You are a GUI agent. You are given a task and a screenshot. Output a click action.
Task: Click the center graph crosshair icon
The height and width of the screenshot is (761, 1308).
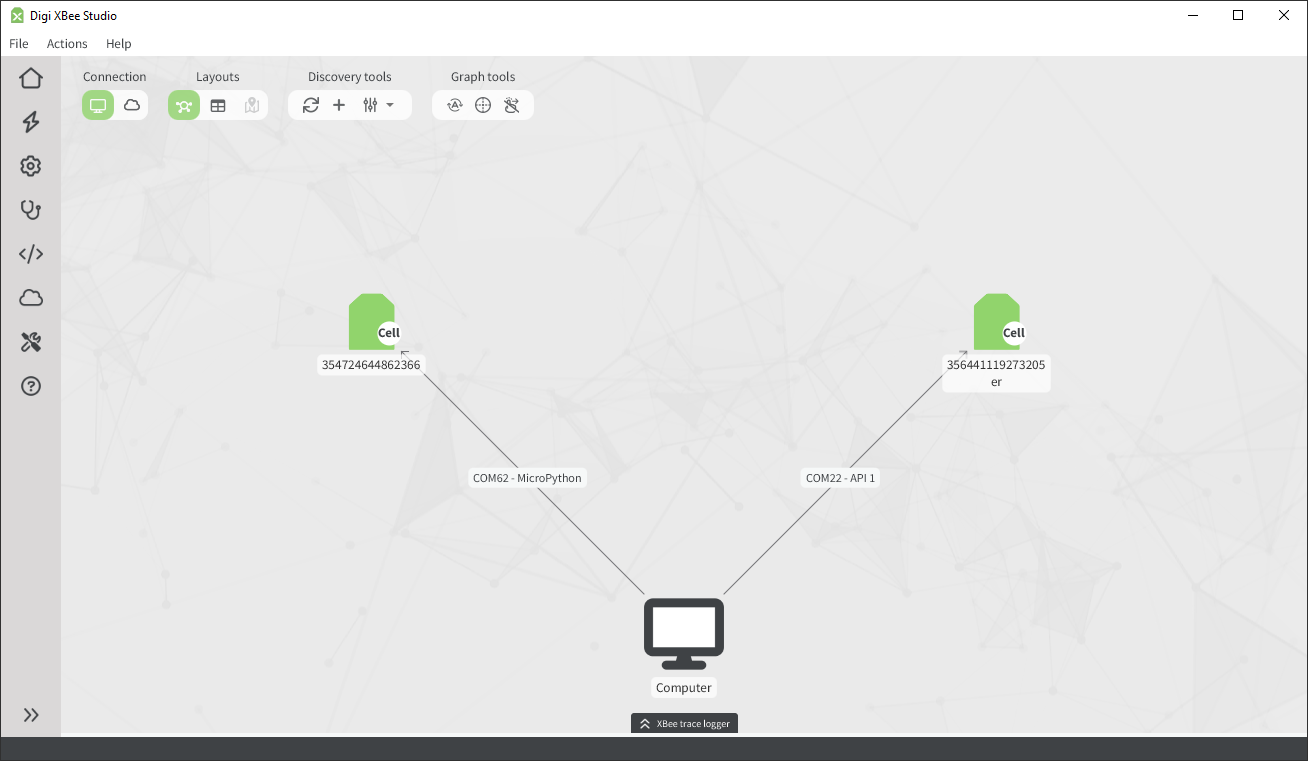483,105
